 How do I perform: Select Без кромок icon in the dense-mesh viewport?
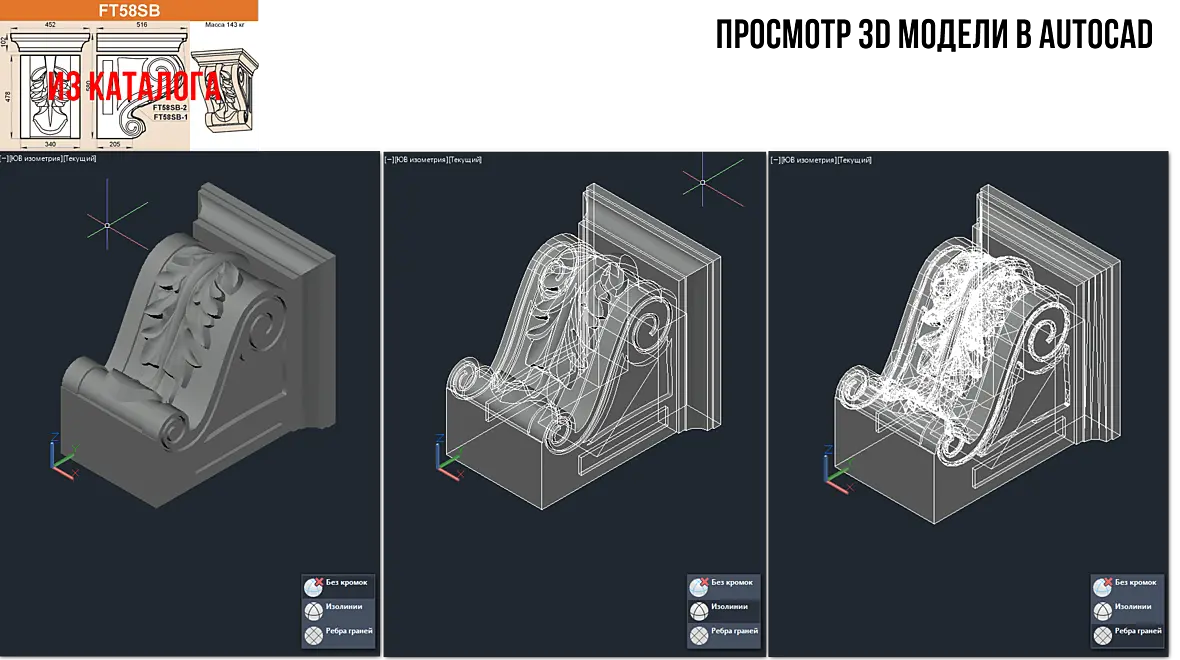click(x=1102, y=586)
